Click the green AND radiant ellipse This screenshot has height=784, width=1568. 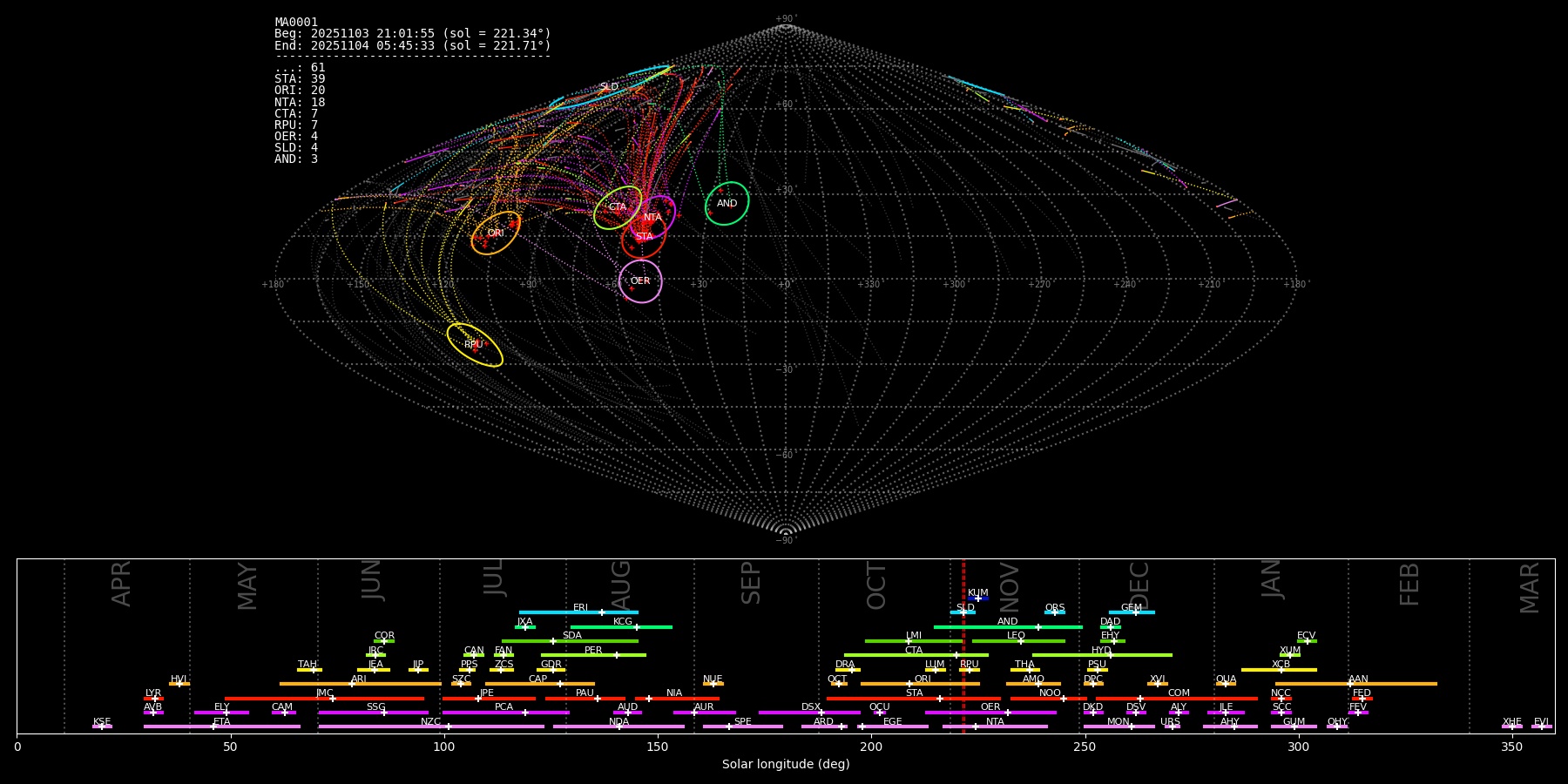click(727, 204)
